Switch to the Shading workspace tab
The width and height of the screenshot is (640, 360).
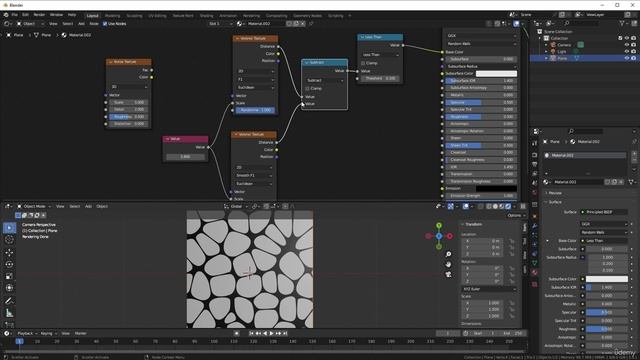click(x=207, y=16)
